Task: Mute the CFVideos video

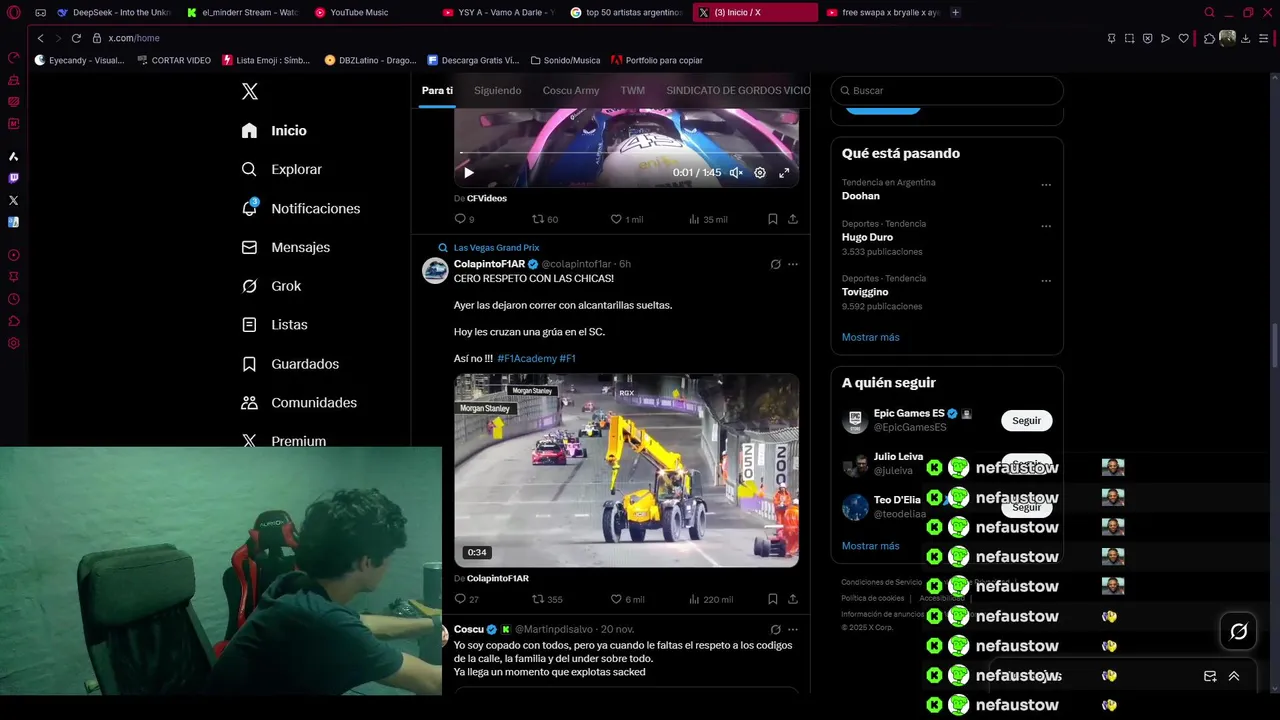Action: 736,173
